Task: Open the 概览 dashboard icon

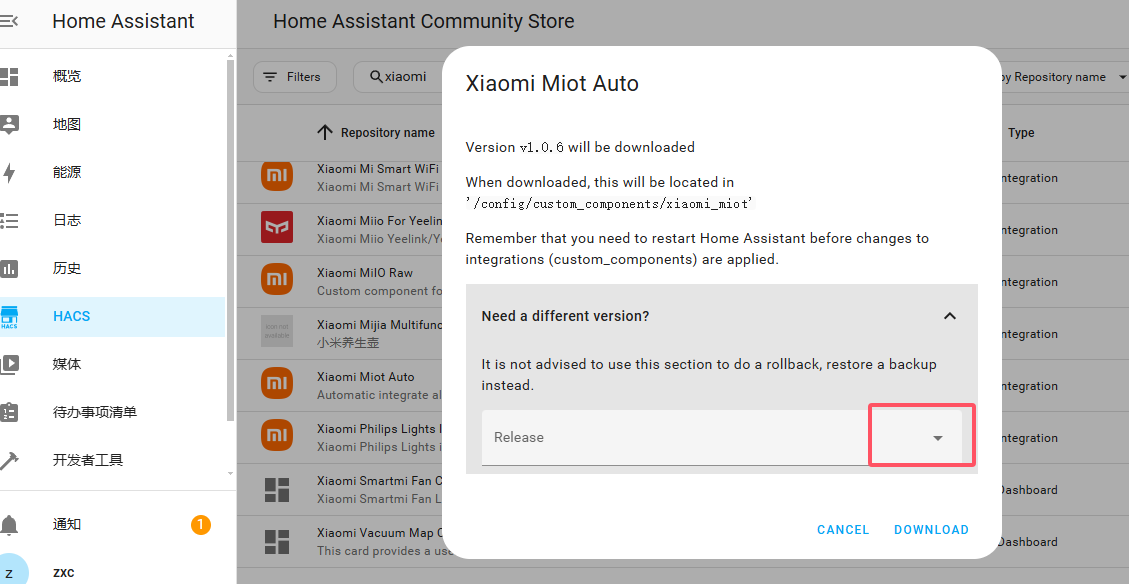Action: tap(9, 76)
